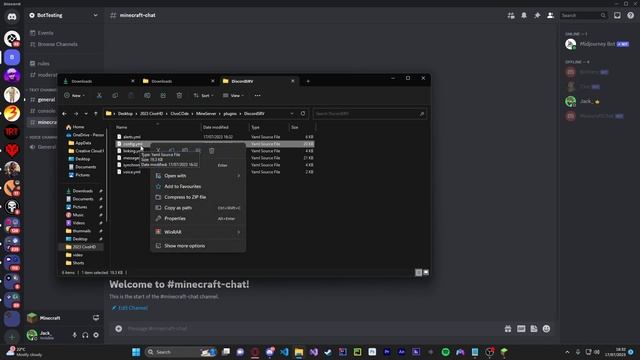The width and height of the screenshot is (640, 360).
Task: Open Discord inbox icon
Action: [617, 16]
